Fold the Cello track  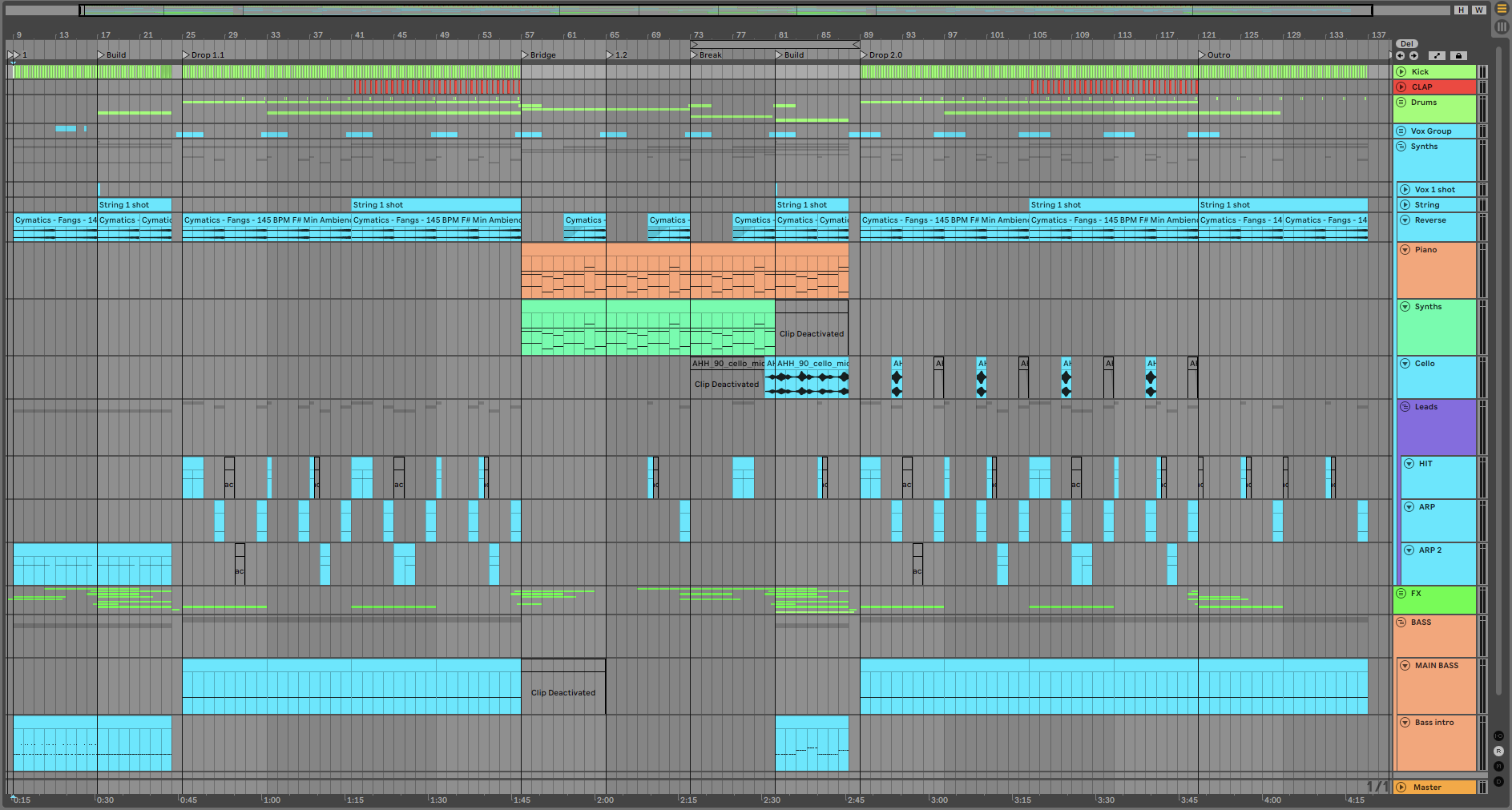[1405, 364]
